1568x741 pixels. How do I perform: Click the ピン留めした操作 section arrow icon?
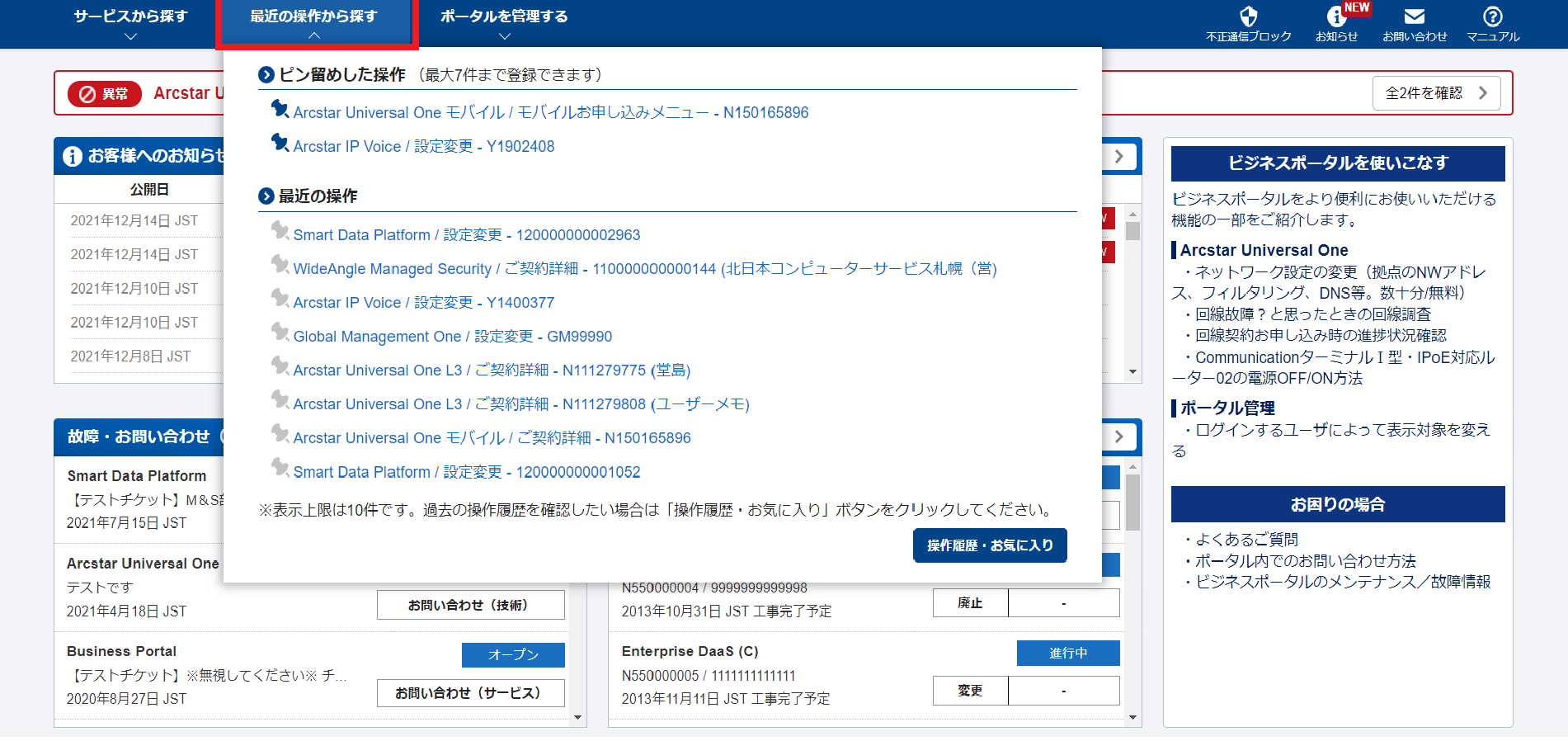coord(266,75)
